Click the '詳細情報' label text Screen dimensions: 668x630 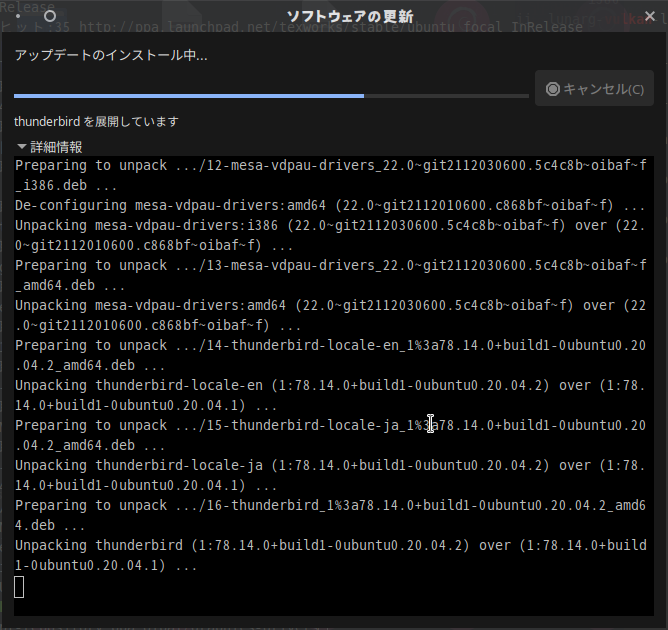[x=56, y=147]
